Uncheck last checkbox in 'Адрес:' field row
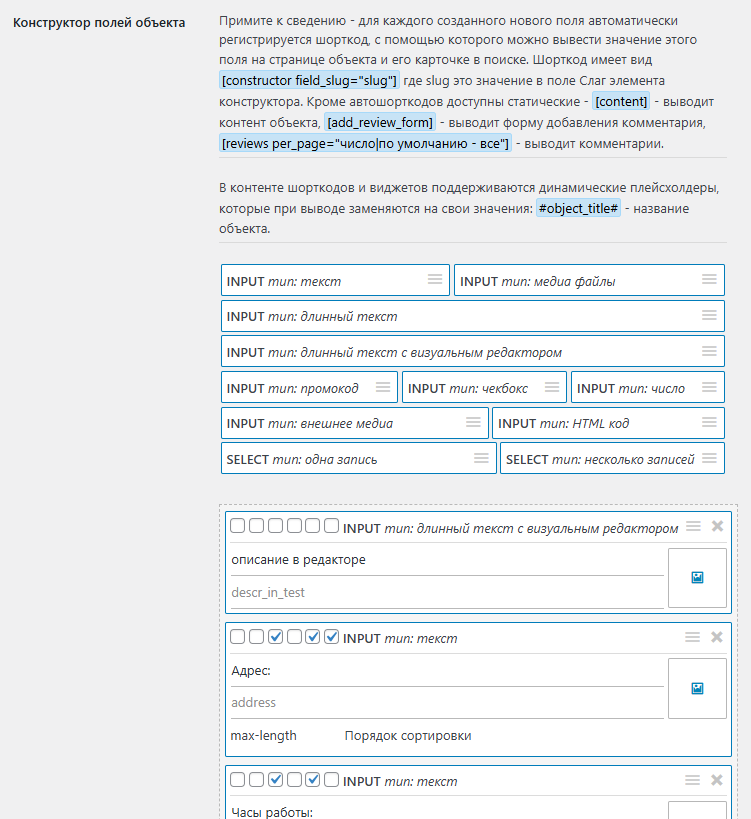Screen dimensions: 751x819 tap(332, 637)
